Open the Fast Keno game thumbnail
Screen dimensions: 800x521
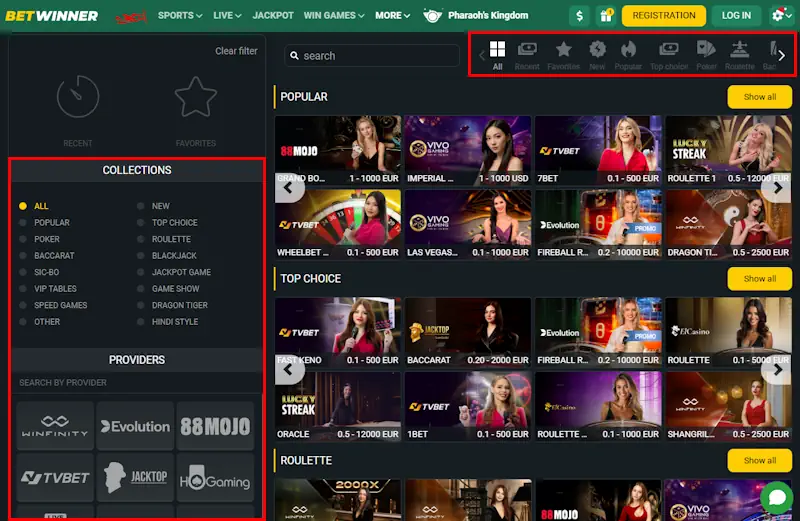point(338,332)
